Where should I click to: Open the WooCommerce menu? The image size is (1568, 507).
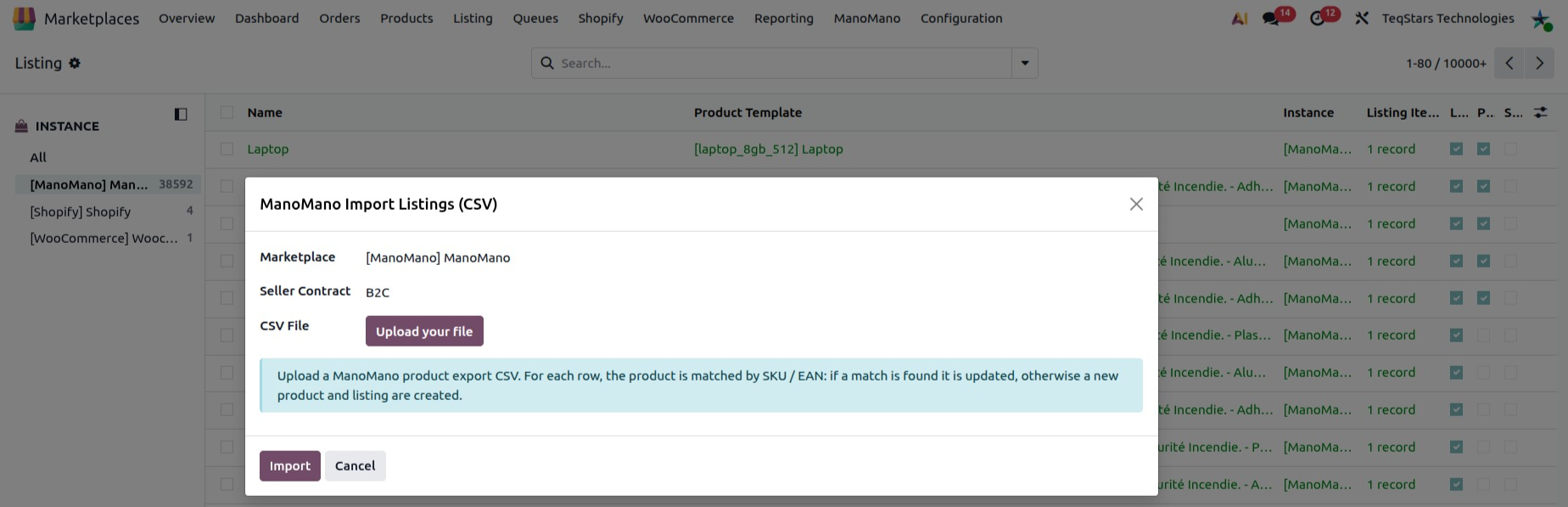688,19
